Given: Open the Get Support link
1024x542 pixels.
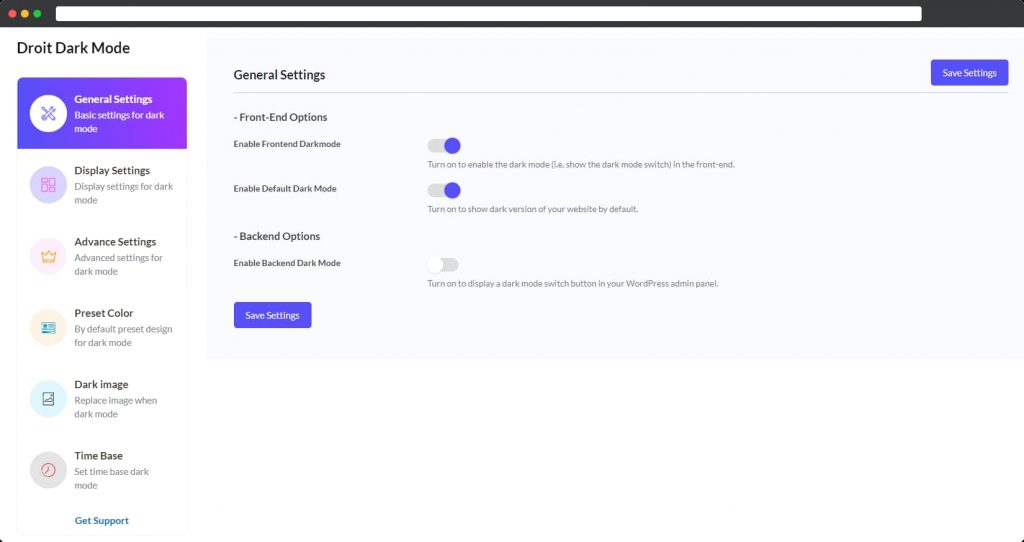Looking at the screenshot, I should (x=101, y=520).
